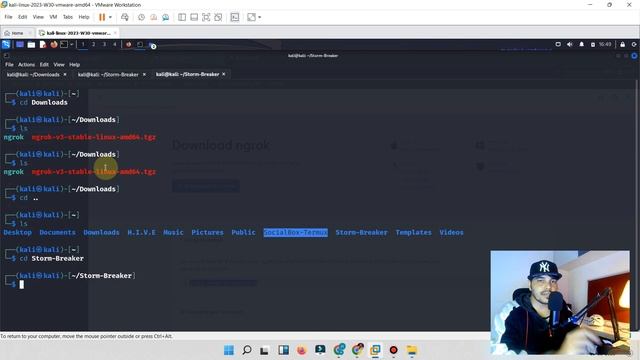Expand the power options dropdown next to pause
This screenshot has height=360, width=640.
(110, 17)
